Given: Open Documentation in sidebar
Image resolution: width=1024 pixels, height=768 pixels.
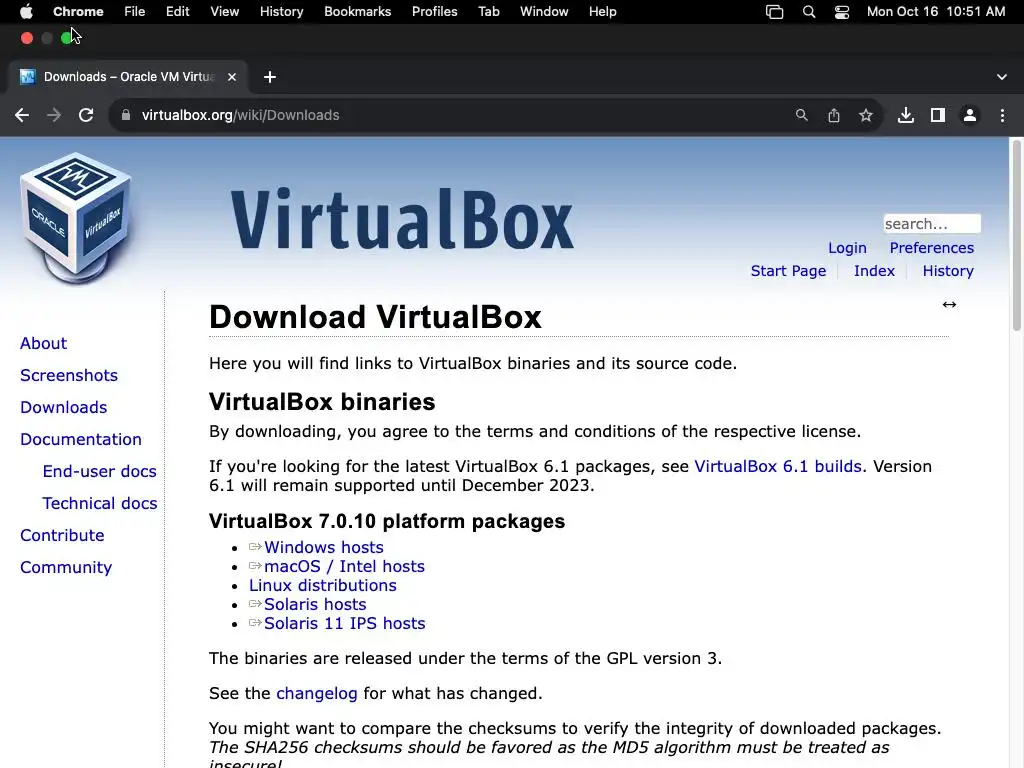Looking at the screenshot, I should coord(80,440).
